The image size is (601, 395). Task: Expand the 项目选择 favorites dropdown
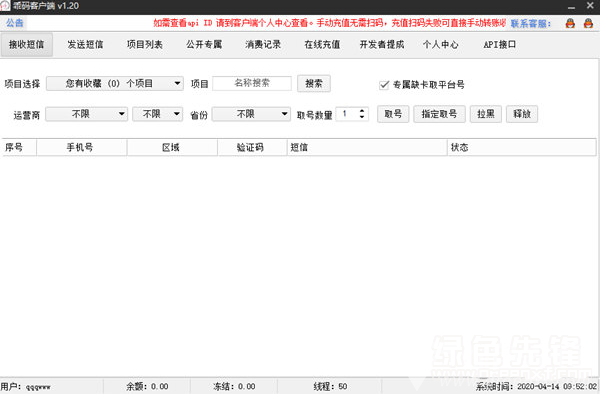tap(115, 84)
